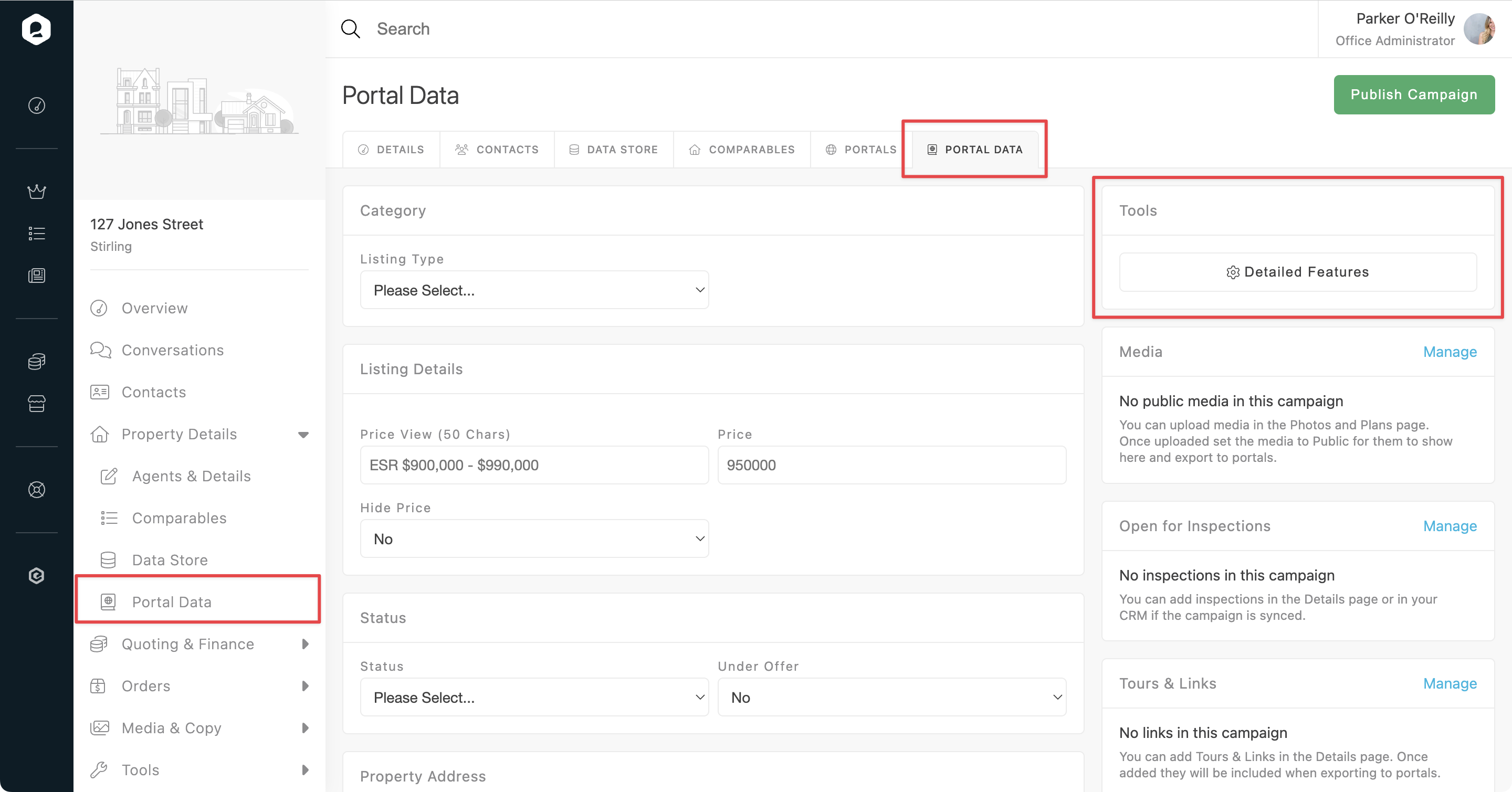Click the app logo at top left
1512x792 pixels.
(x=36, y=29)
